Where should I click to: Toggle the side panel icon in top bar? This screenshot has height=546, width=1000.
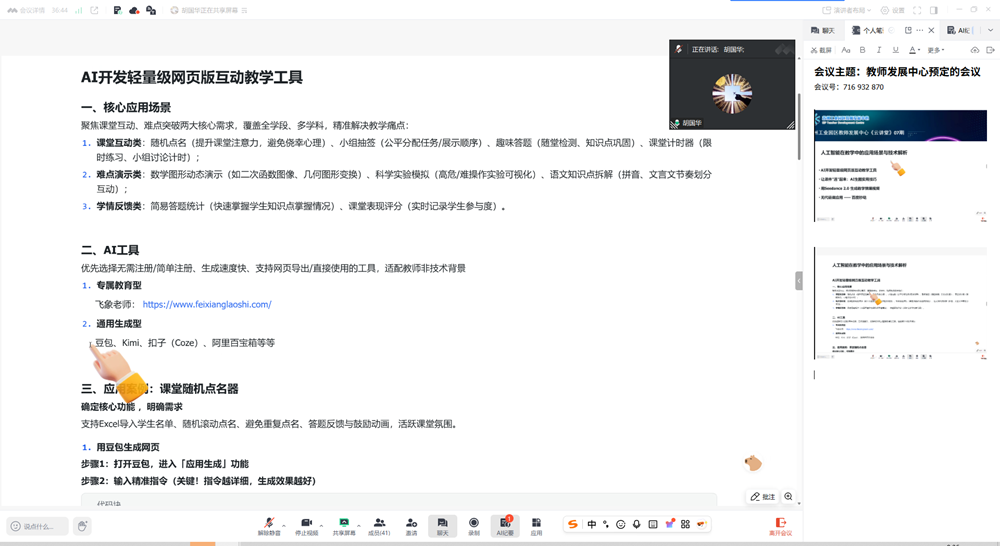[x=934, y=10]
